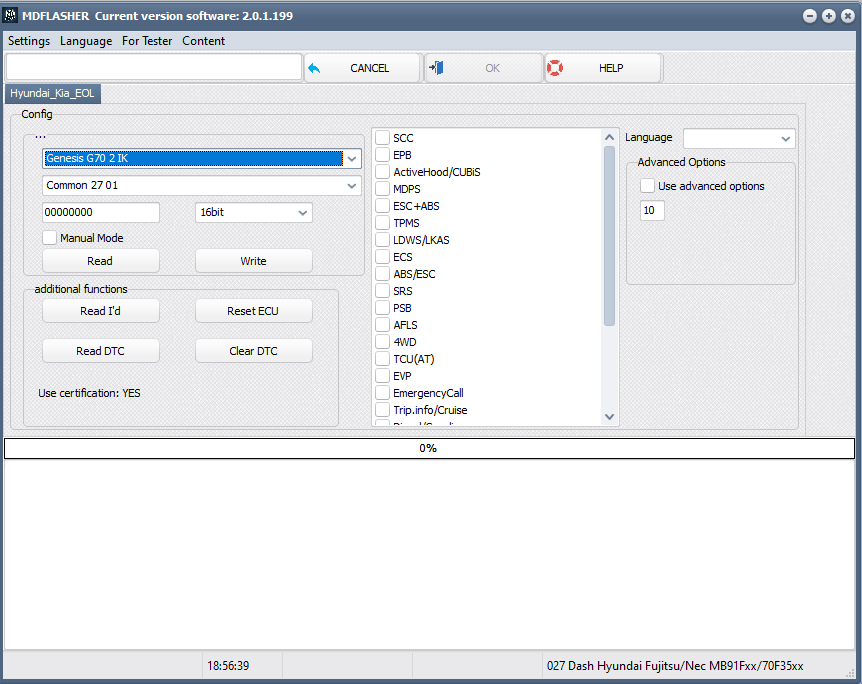Check the ABS/ESC checkbox
The width and height of the screenshot is (862, 684).
[383, 274]
